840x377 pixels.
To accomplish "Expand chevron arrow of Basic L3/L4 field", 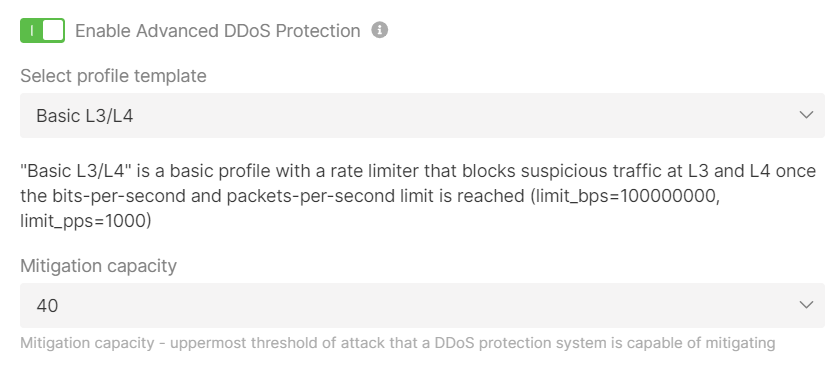I will pyautogui.click(x=806, y=115).
